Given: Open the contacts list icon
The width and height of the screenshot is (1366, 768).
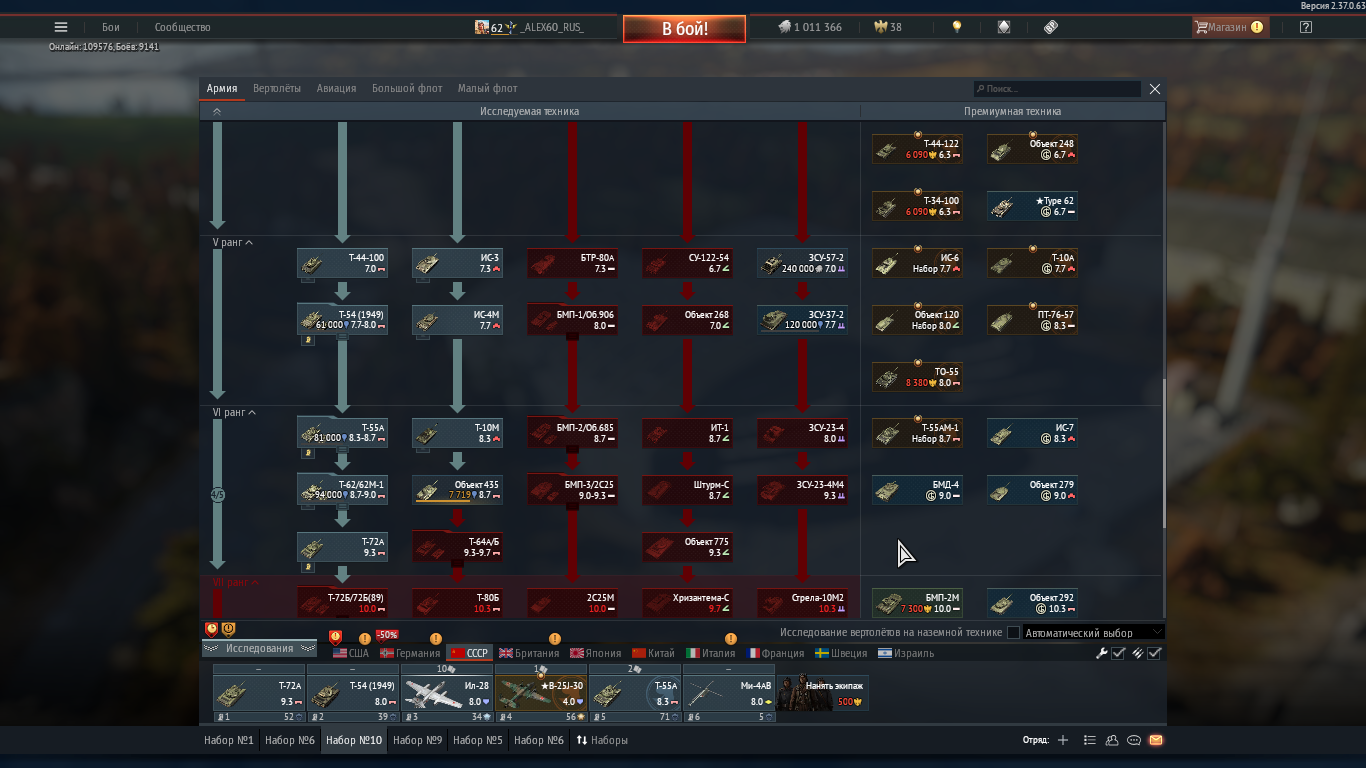Looking at the screenshot, I should click(x=1090, y=740).
